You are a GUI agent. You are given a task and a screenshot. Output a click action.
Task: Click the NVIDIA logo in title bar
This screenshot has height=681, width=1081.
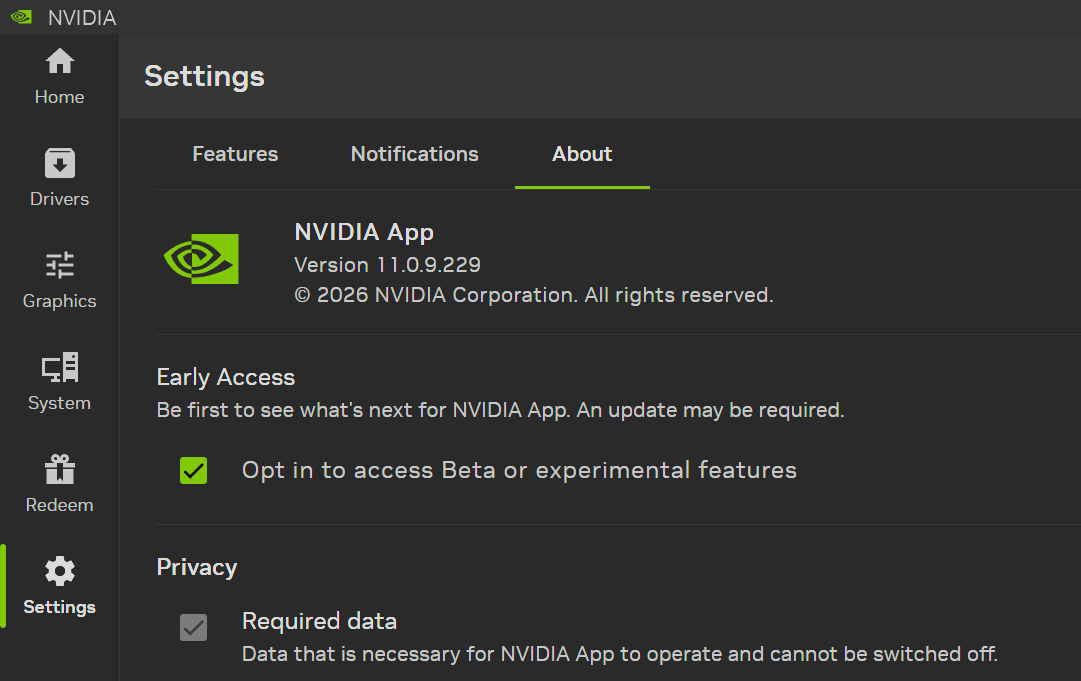coord(22,17)
